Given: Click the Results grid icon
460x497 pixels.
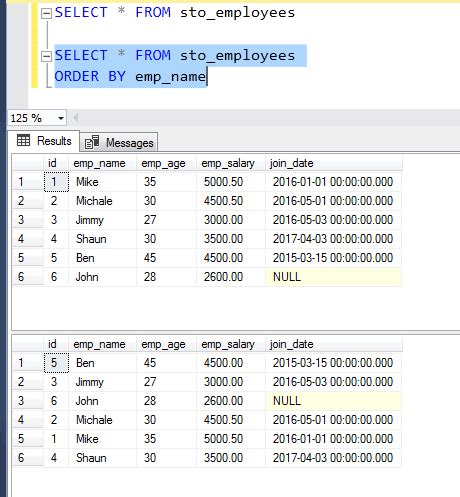Looking at the screenshot, I should coord(23,141).
